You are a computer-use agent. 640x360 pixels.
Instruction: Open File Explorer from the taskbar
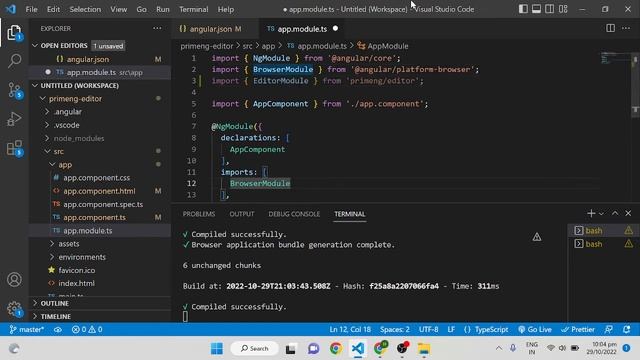click(x=424, y=349)
